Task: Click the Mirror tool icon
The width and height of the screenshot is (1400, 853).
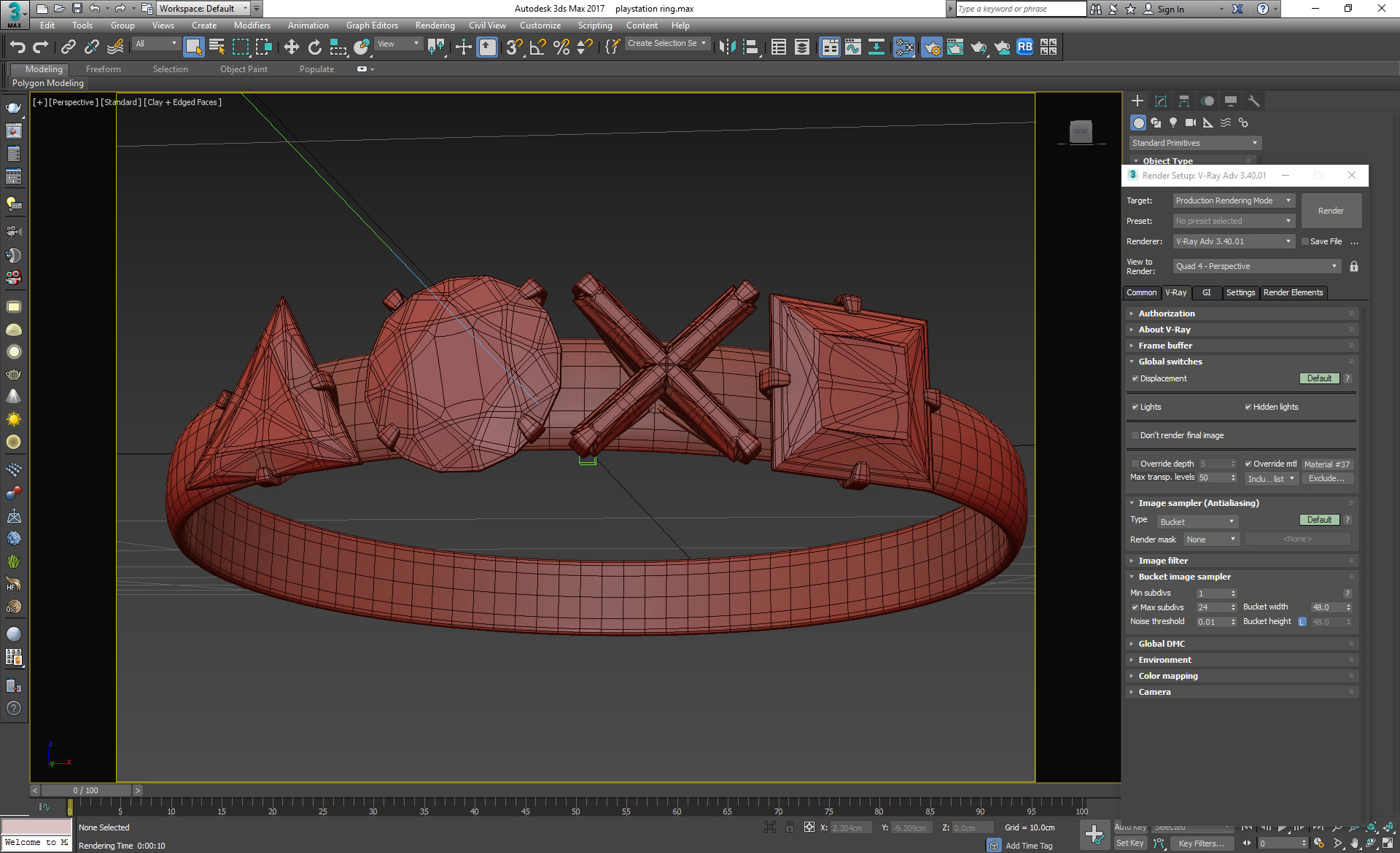Action: 727,47
